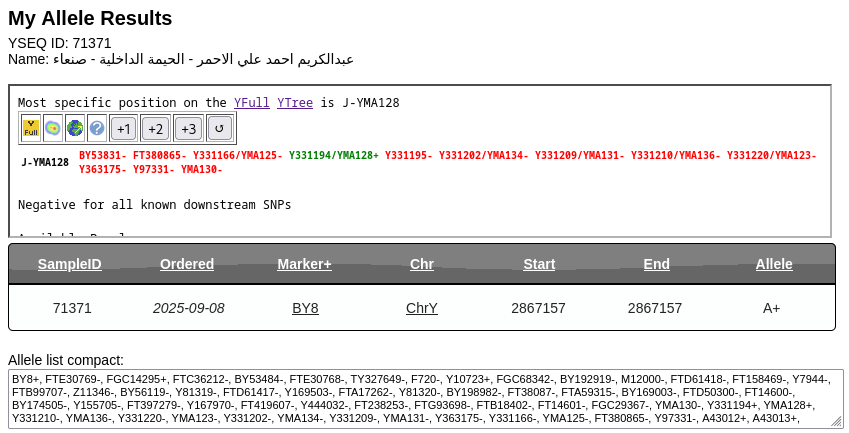849x433 pixels.
Task: Sort by Marker+ column header
Action: (304, 264)
